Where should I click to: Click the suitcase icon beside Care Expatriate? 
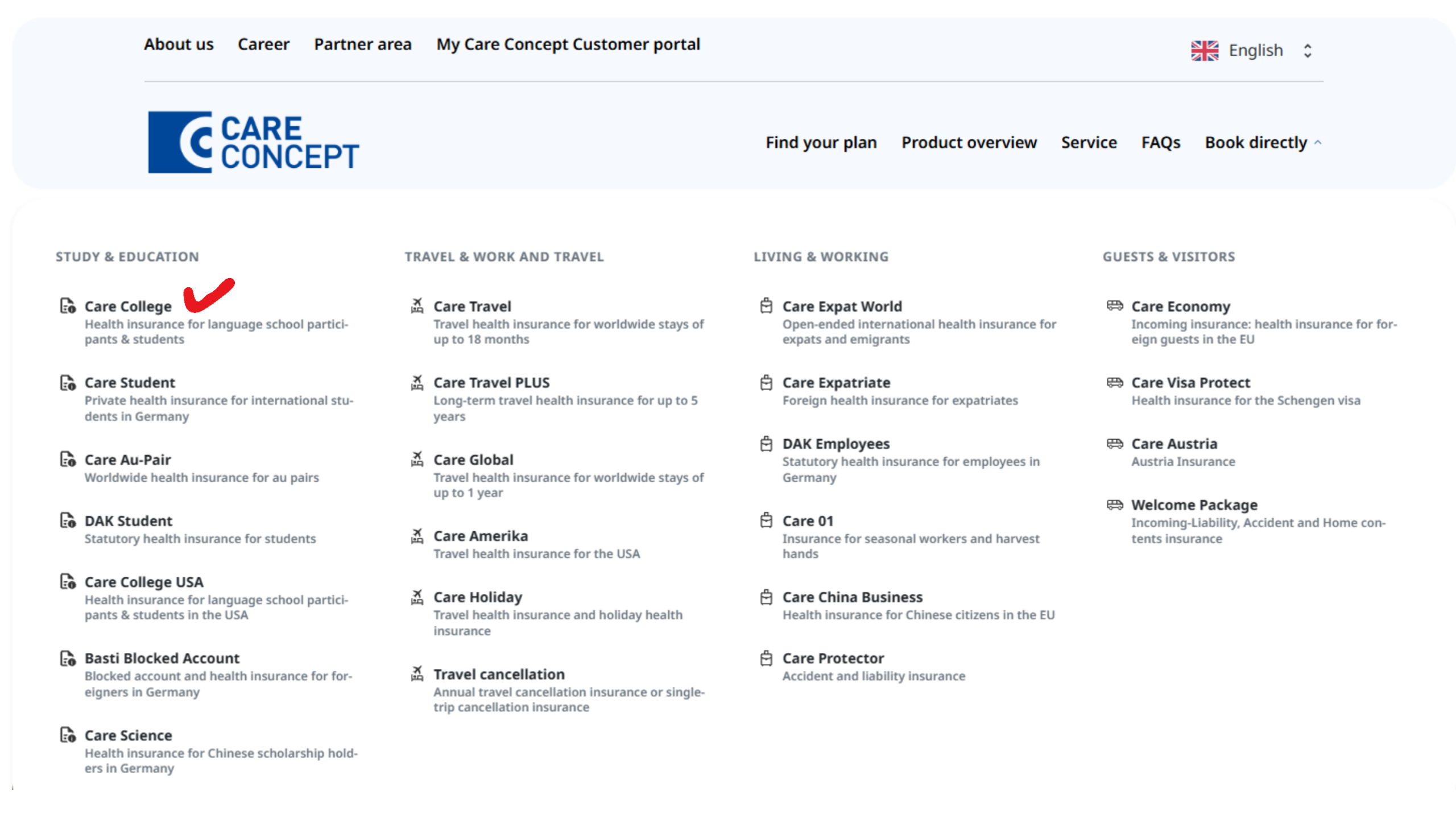766,383
